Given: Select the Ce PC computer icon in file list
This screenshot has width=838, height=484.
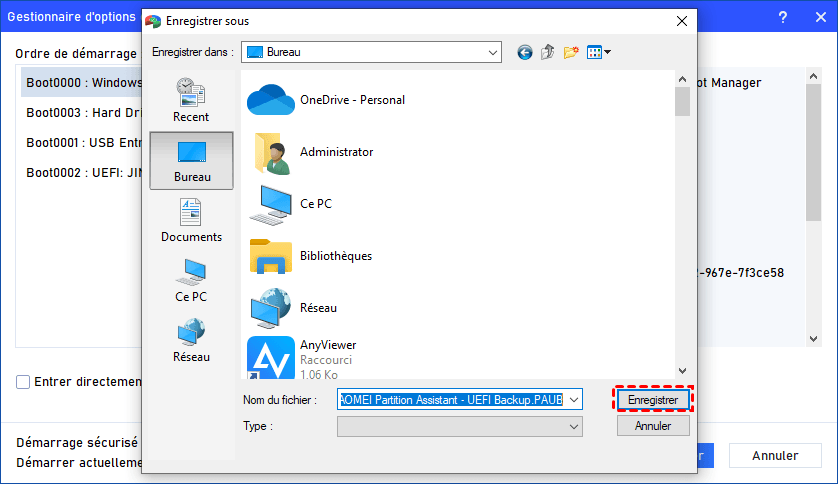Looking at the screenshot, I should [x=271, y=205].
